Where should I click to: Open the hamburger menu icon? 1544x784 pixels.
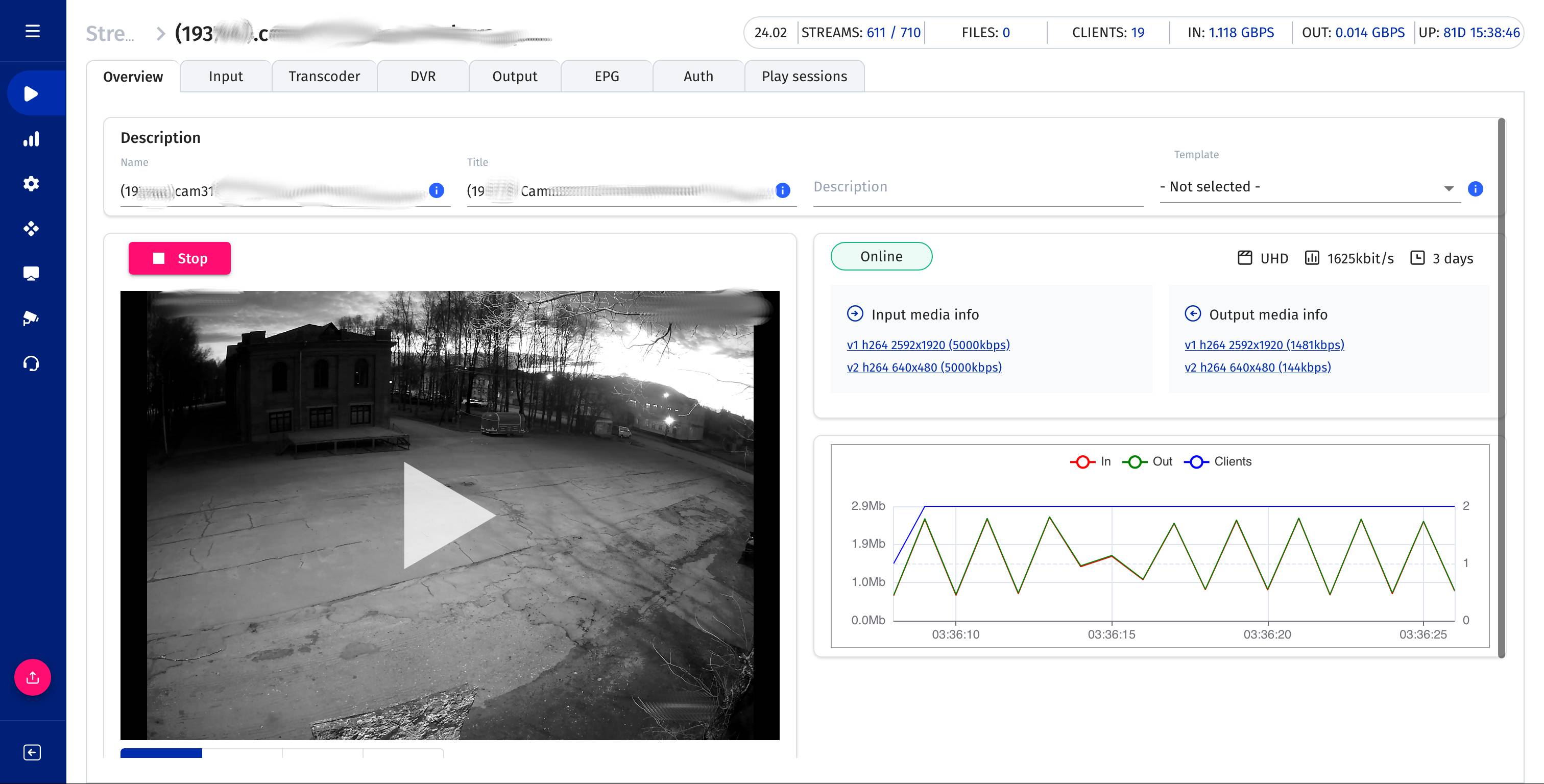click(32, 31)
